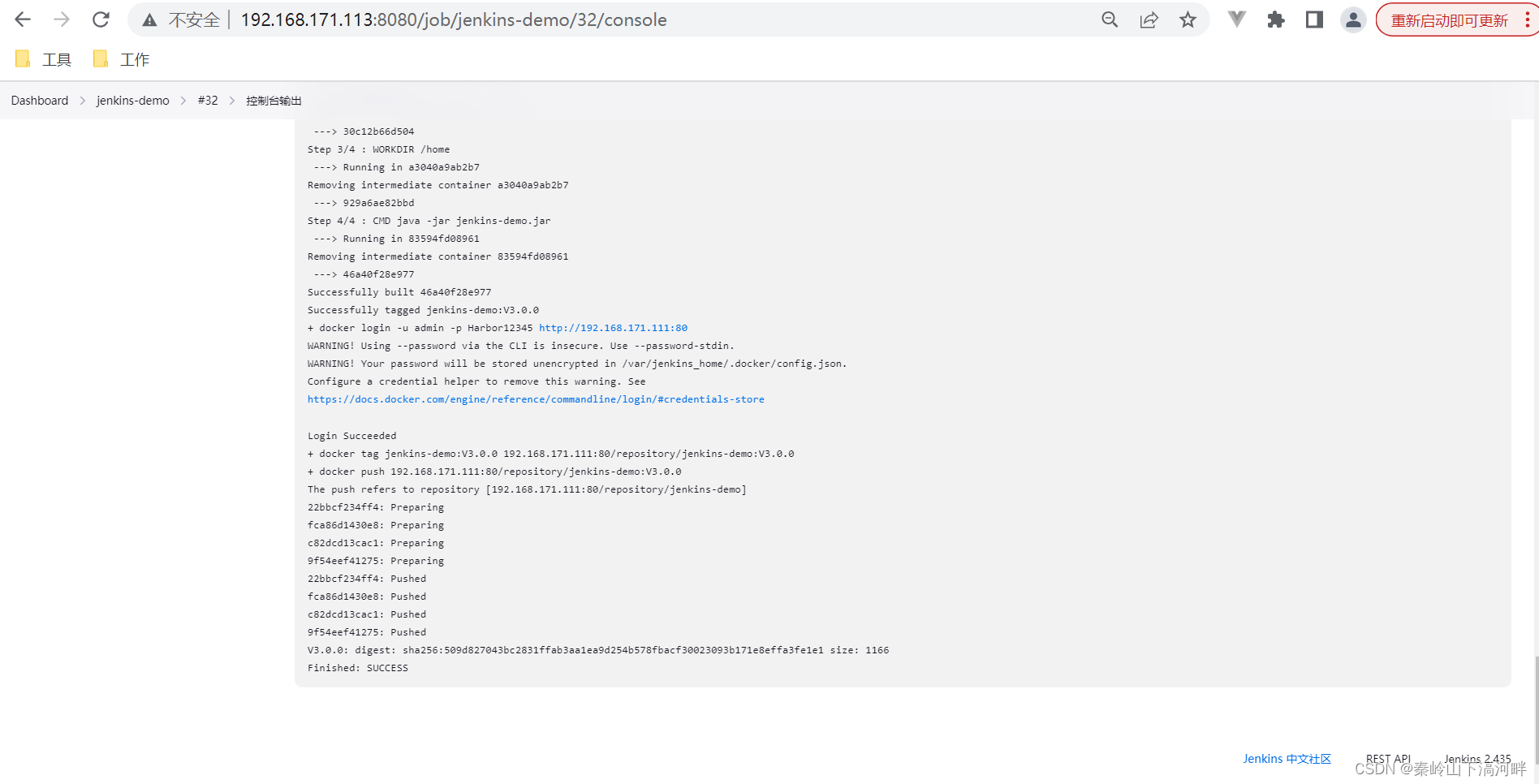This screenshot has height=784, width=1539.
Task: Click the 不安全 warning icon before the URL
Action: pos(150,19)
